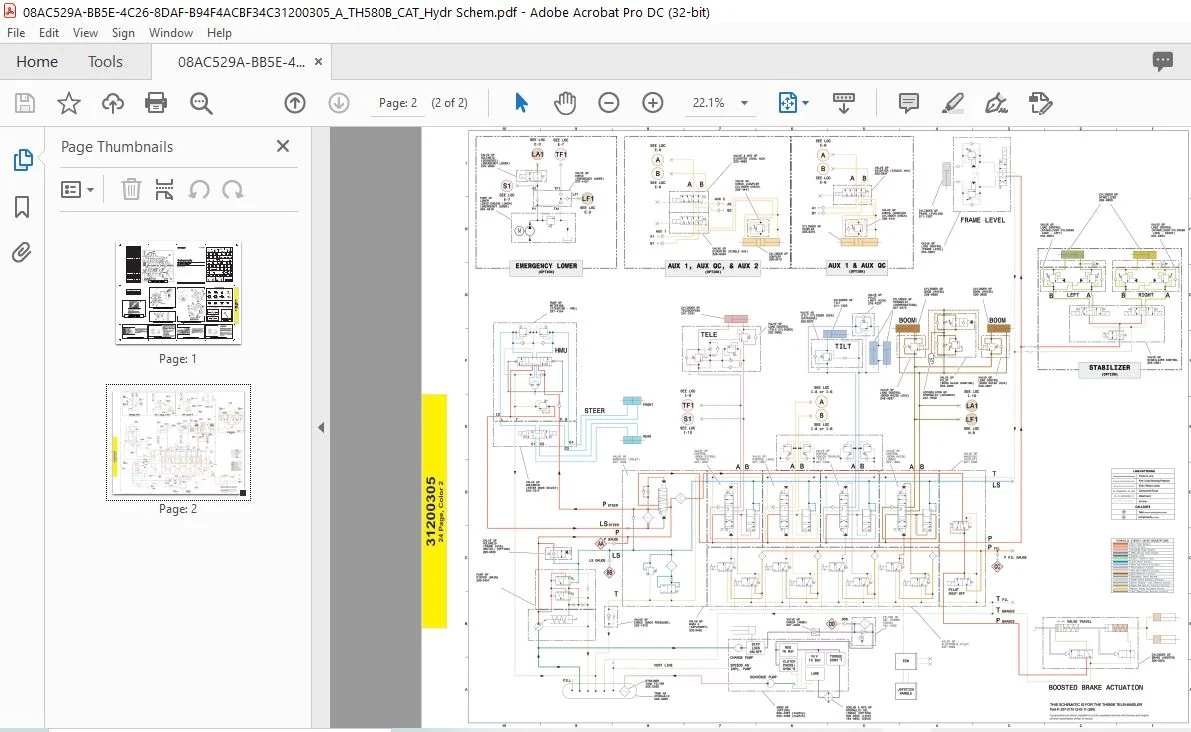Rotate page counterclockwise

199,189
